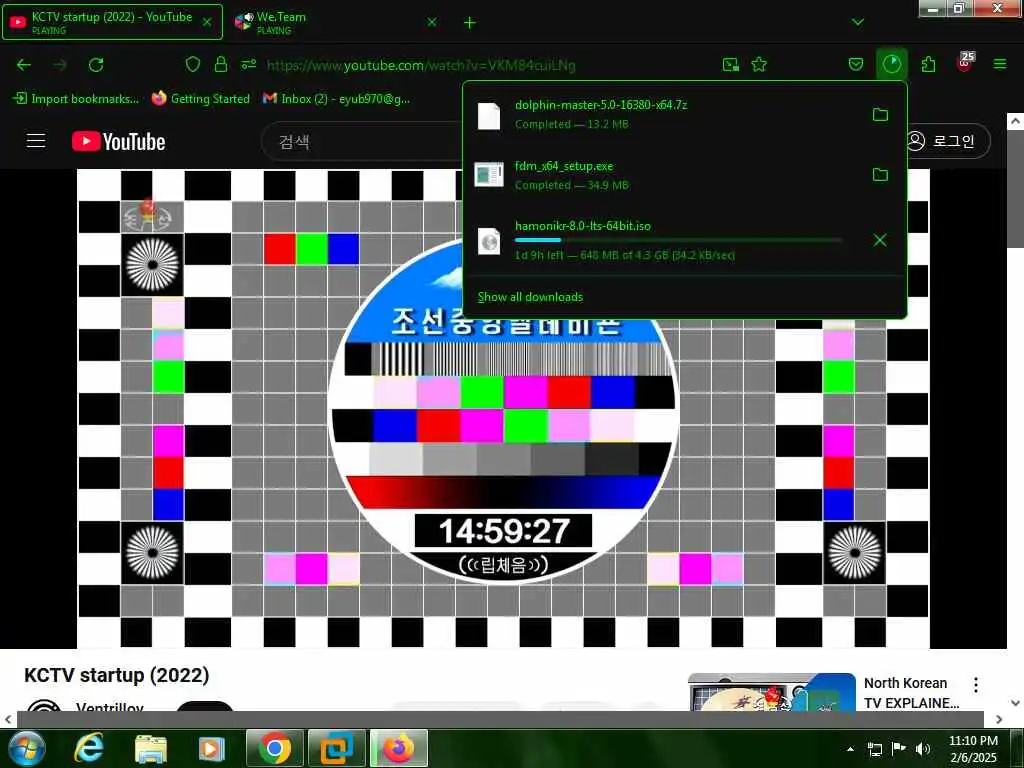Open Import bookmarks bookmark
This screenshot has height=768, width=1024.
pos(76,99)
